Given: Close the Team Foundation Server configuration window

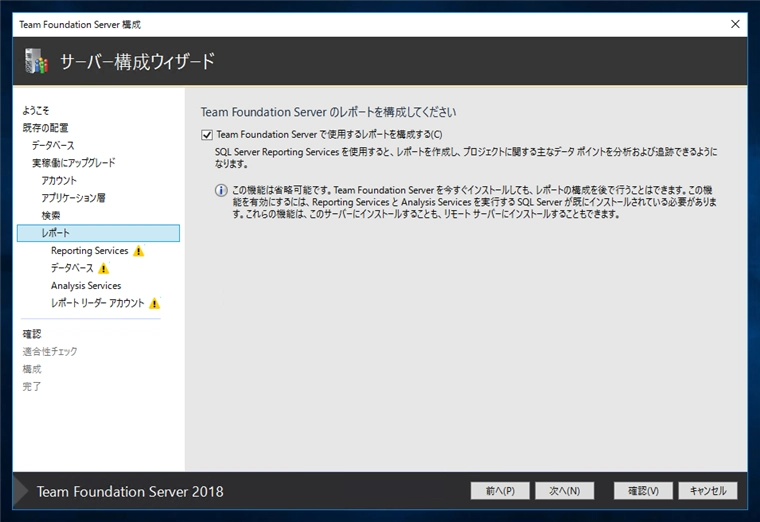Looking at the screenshot, I should pyautogui.click(x=735, y=24).
